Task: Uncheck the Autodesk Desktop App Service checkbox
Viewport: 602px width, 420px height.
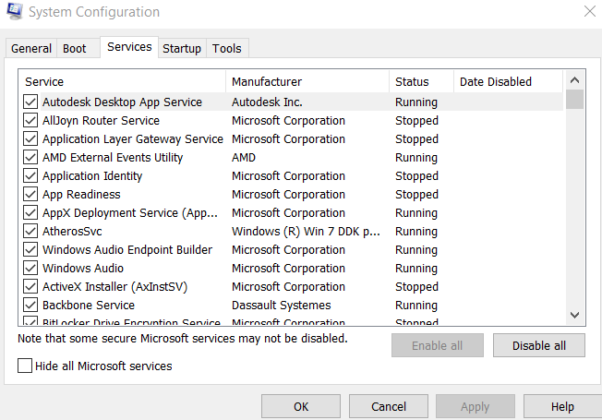Action: (x=30, y=102)
